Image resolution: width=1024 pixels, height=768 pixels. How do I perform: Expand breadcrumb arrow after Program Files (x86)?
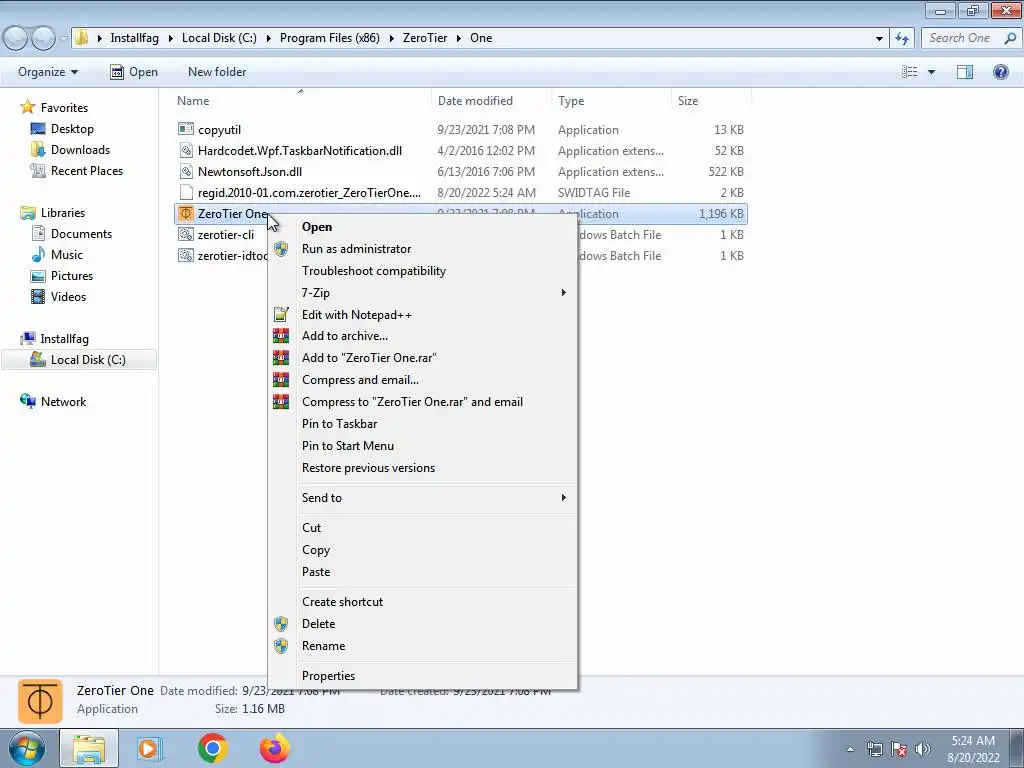coord(392,38)
